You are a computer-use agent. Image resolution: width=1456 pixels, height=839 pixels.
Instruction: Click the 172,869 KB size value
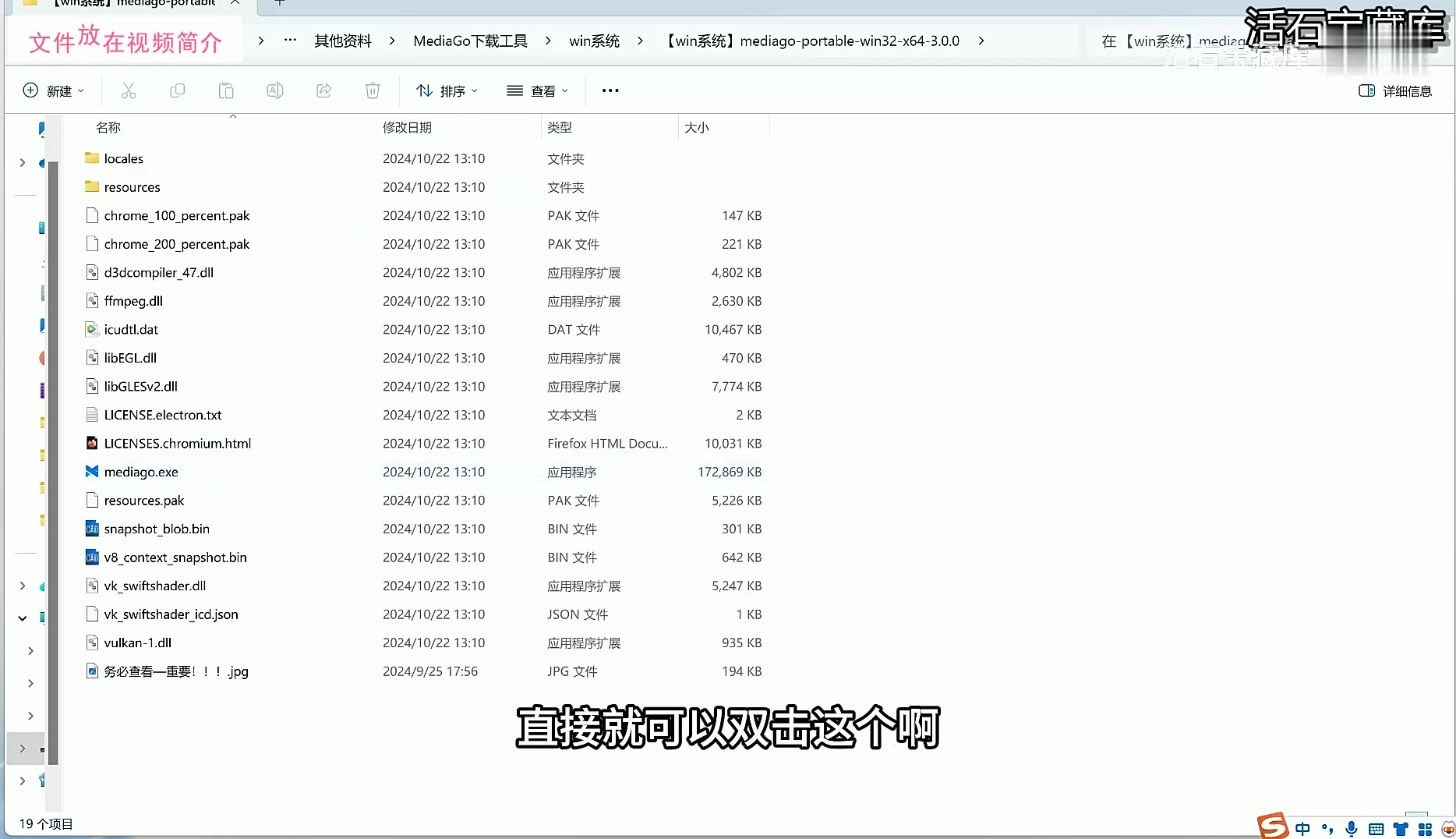click(x=730, y=472)
